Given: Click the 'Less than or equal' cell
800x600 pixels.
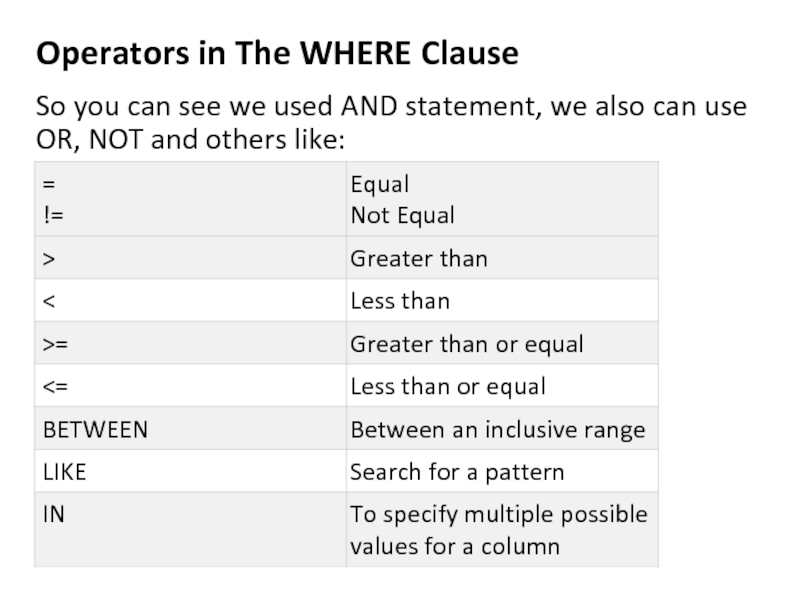Looking at the screenshot, I should click(447, 387).
